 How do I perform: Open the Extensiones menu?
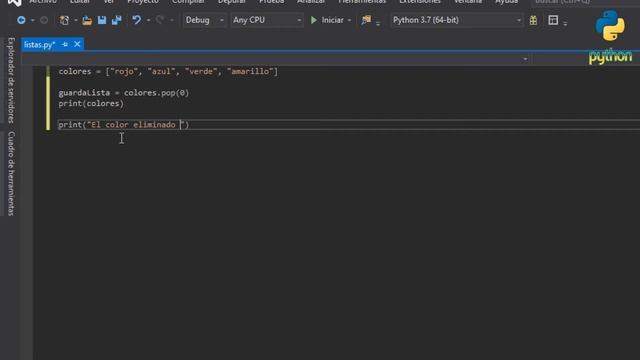(420, 2)
